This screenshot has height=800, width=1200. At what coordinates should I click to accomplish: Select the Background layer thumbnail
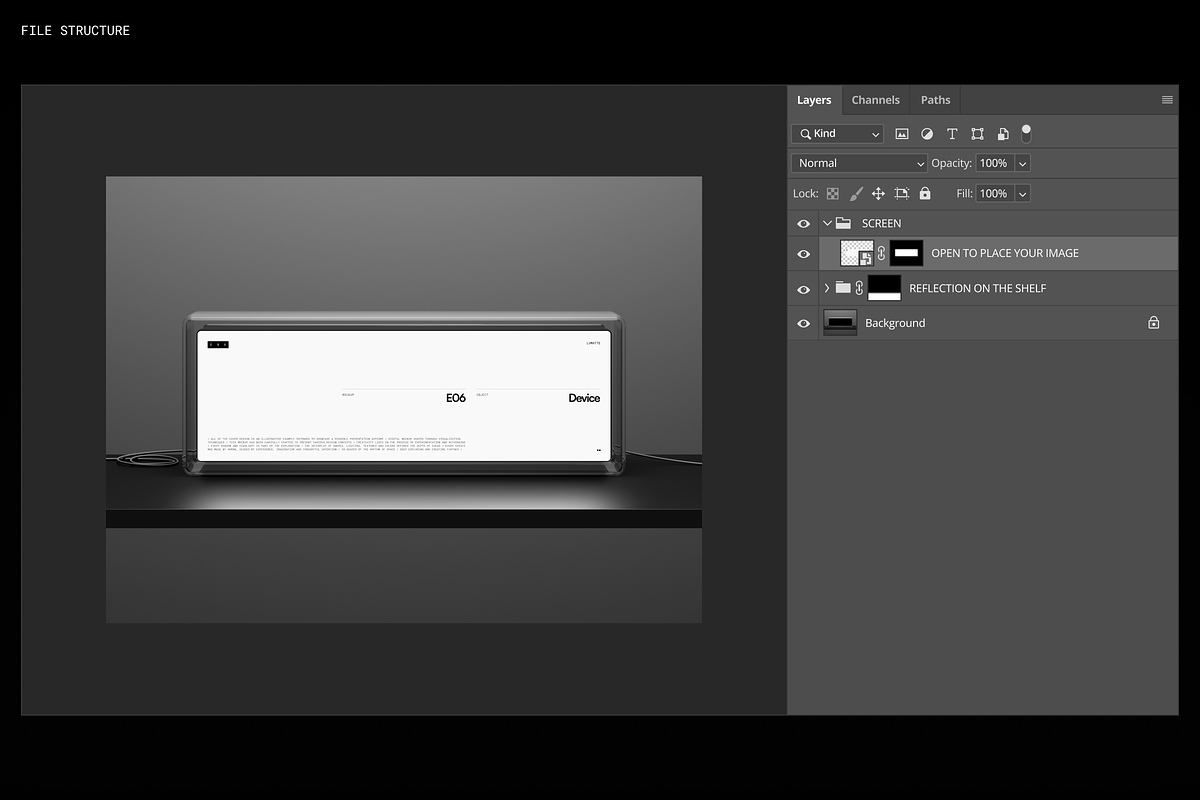(x=840, y=322)
